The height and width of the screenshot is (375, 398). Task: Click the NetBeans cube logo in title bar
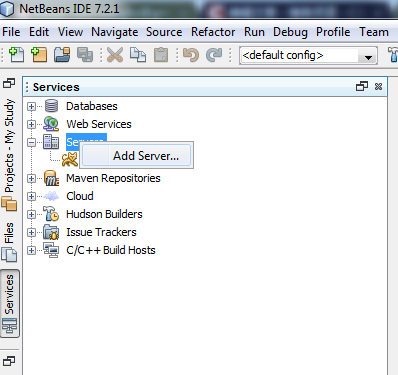7,9
